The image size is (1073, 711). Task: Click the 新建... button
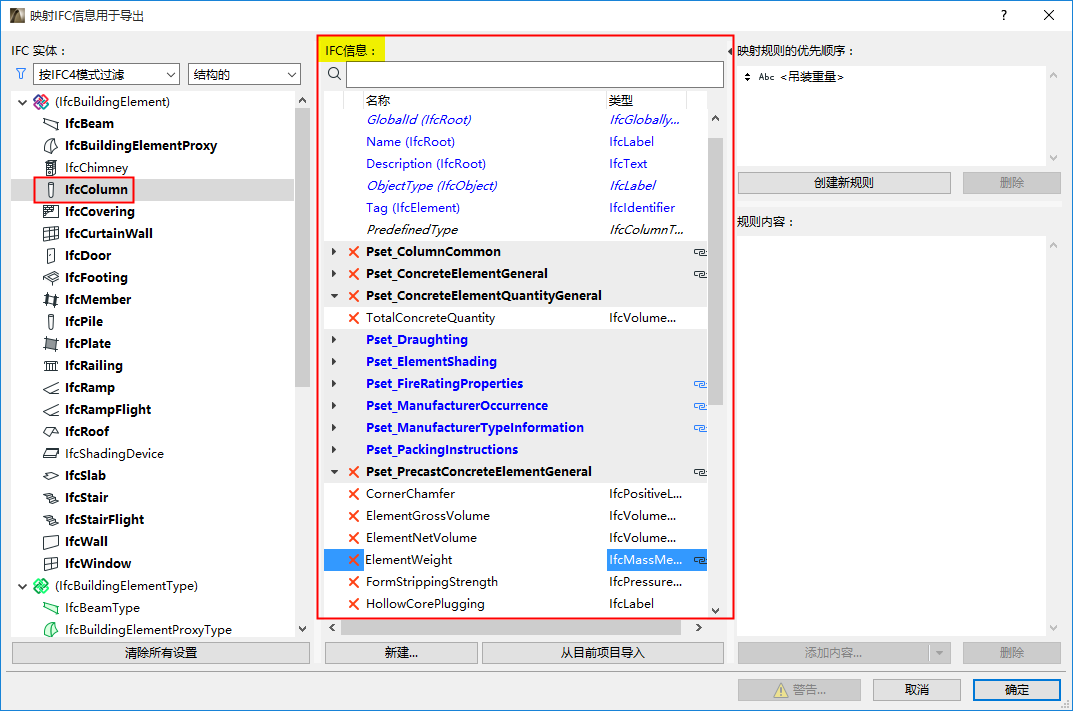(401, 653)
